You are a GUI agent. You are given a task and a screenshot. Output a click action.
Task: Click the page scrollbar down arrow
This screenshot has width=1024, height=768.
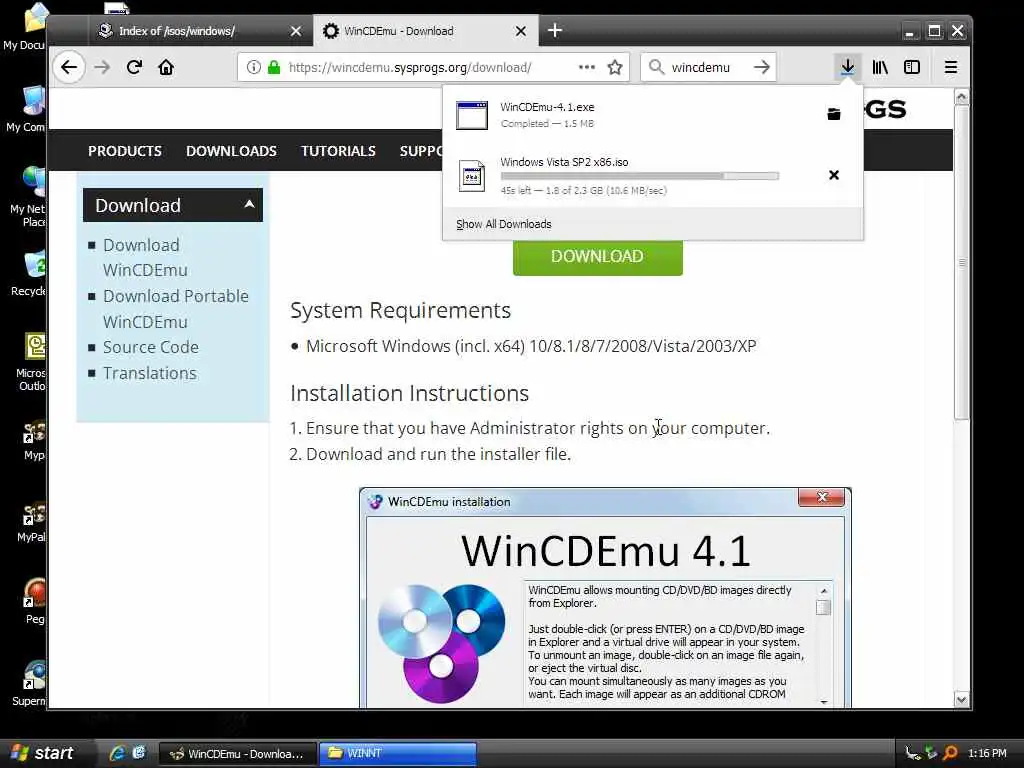click(961, 699)
